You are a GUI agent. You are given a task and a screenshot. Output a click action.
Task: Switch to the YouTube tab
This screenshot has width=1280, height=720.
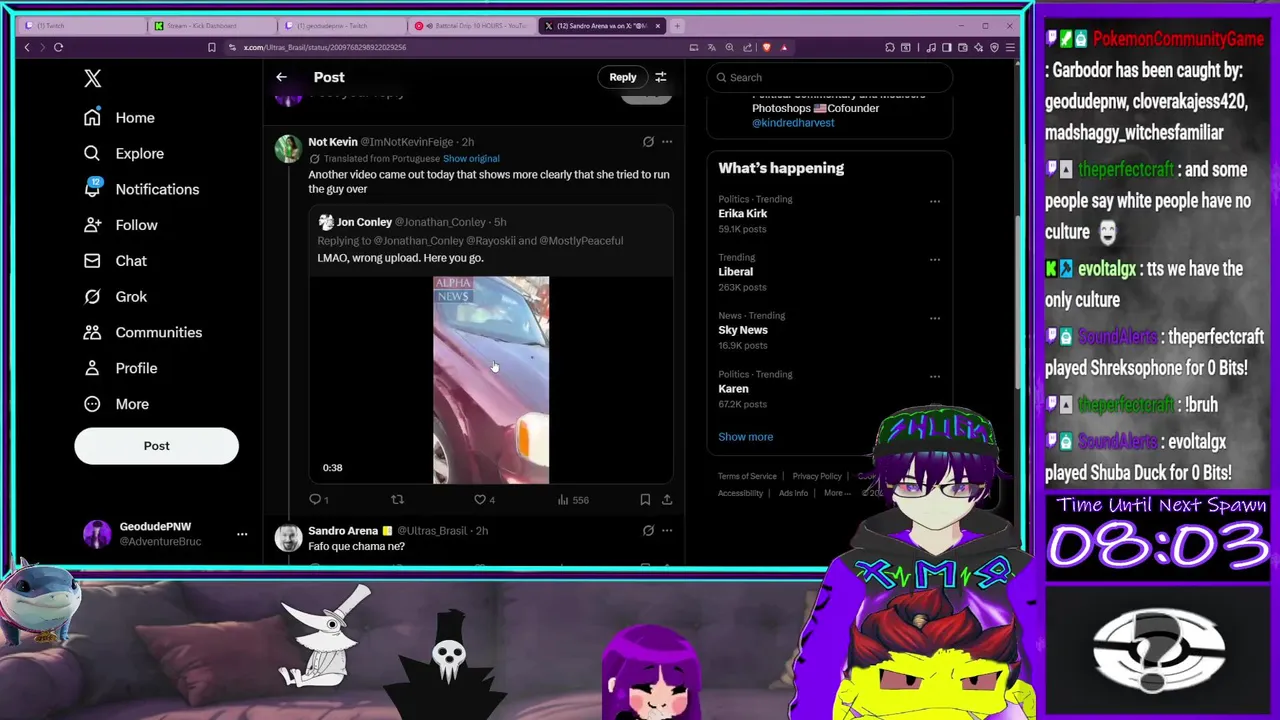point(470,26)
